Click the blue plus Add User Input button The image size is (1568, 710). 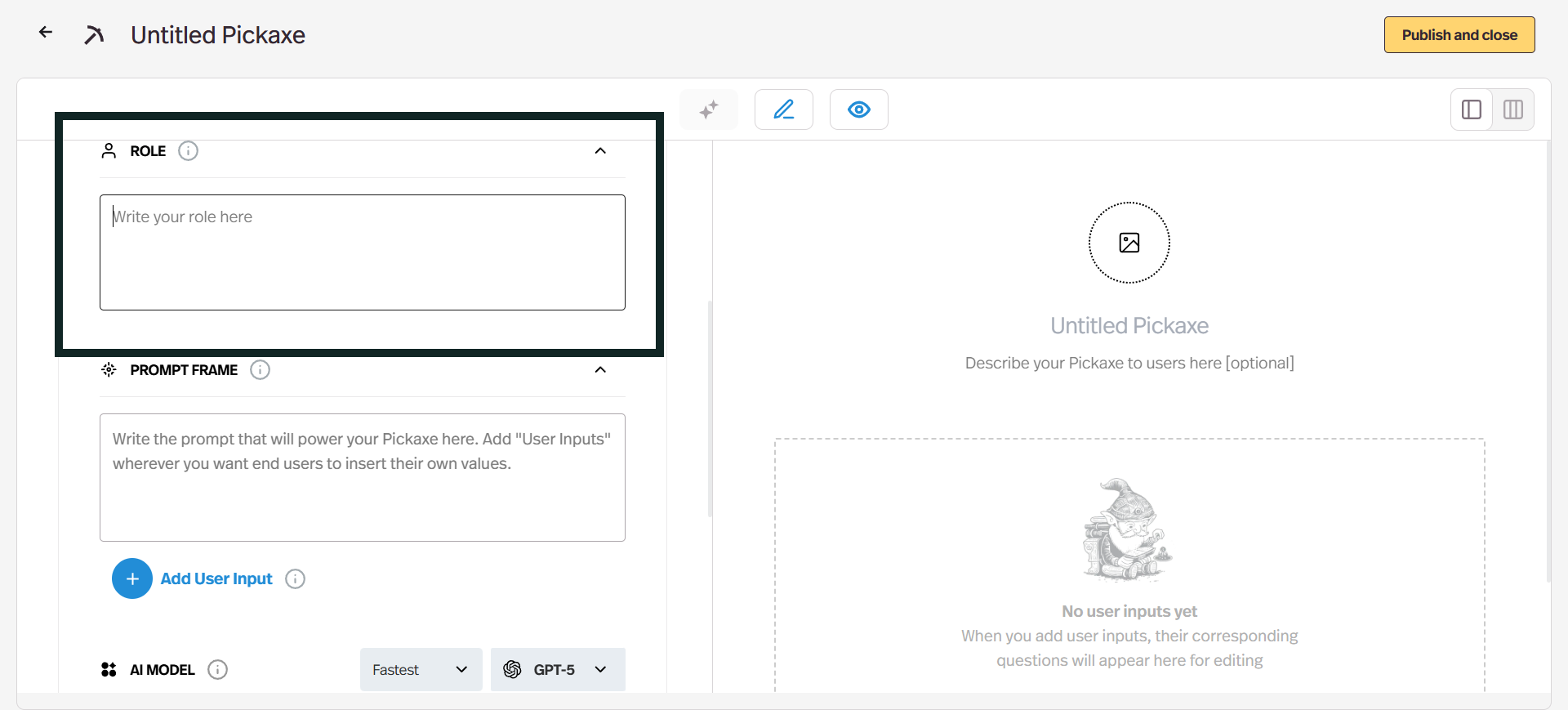[x=132, y=578]
